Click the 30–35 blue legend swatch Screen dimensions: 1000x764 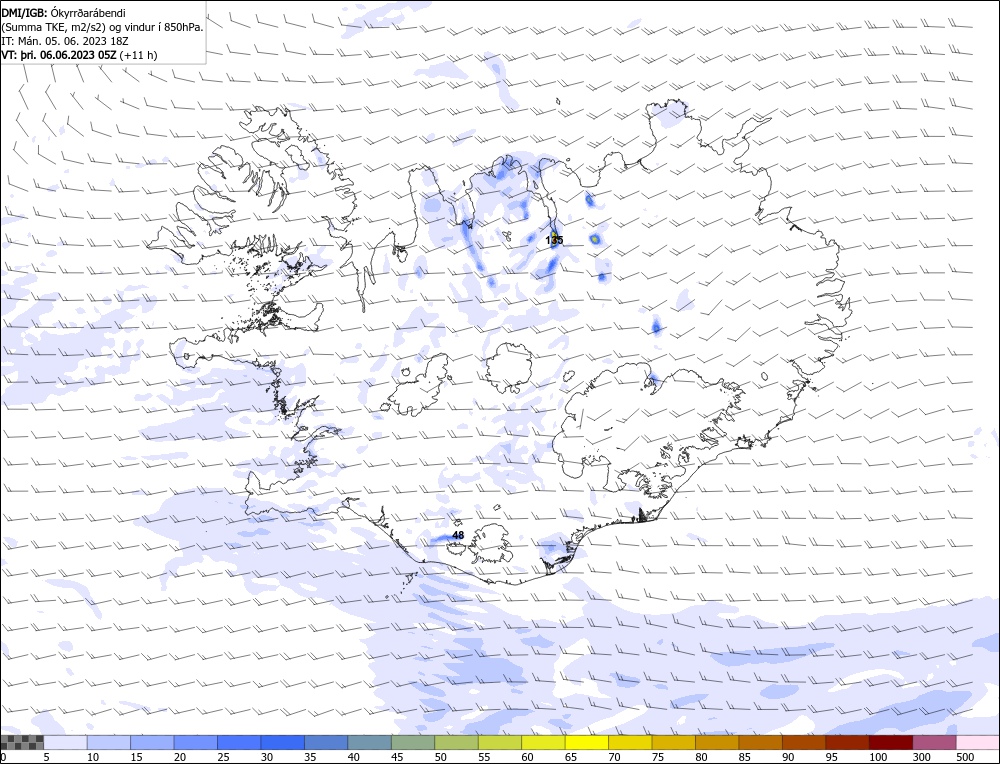pos(283,742)
